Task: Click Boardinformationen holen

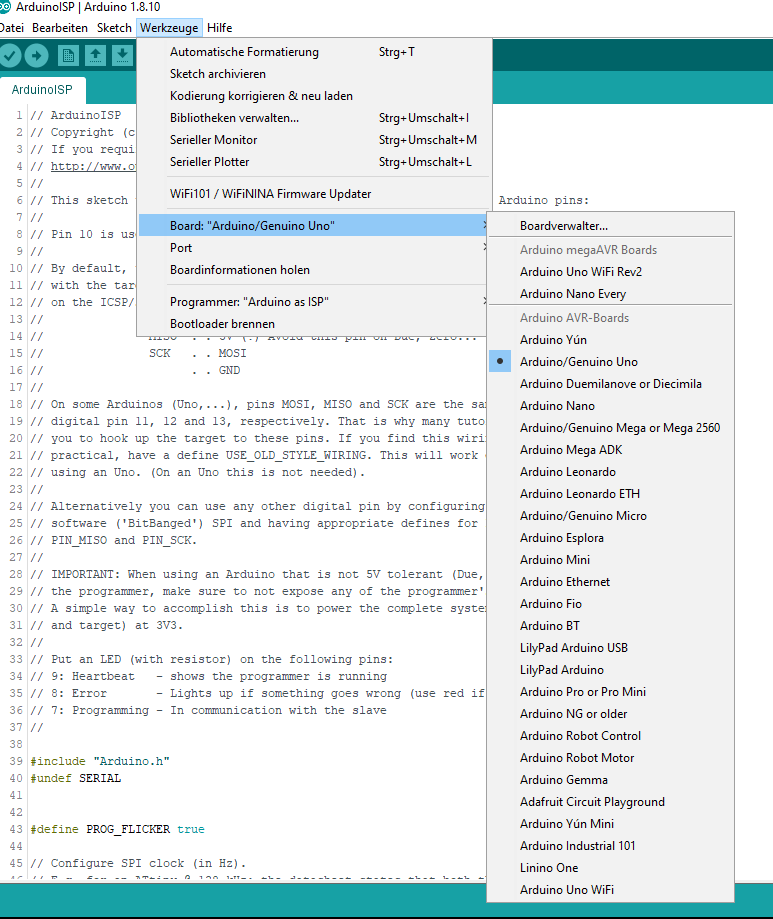Action: point(314,270)
